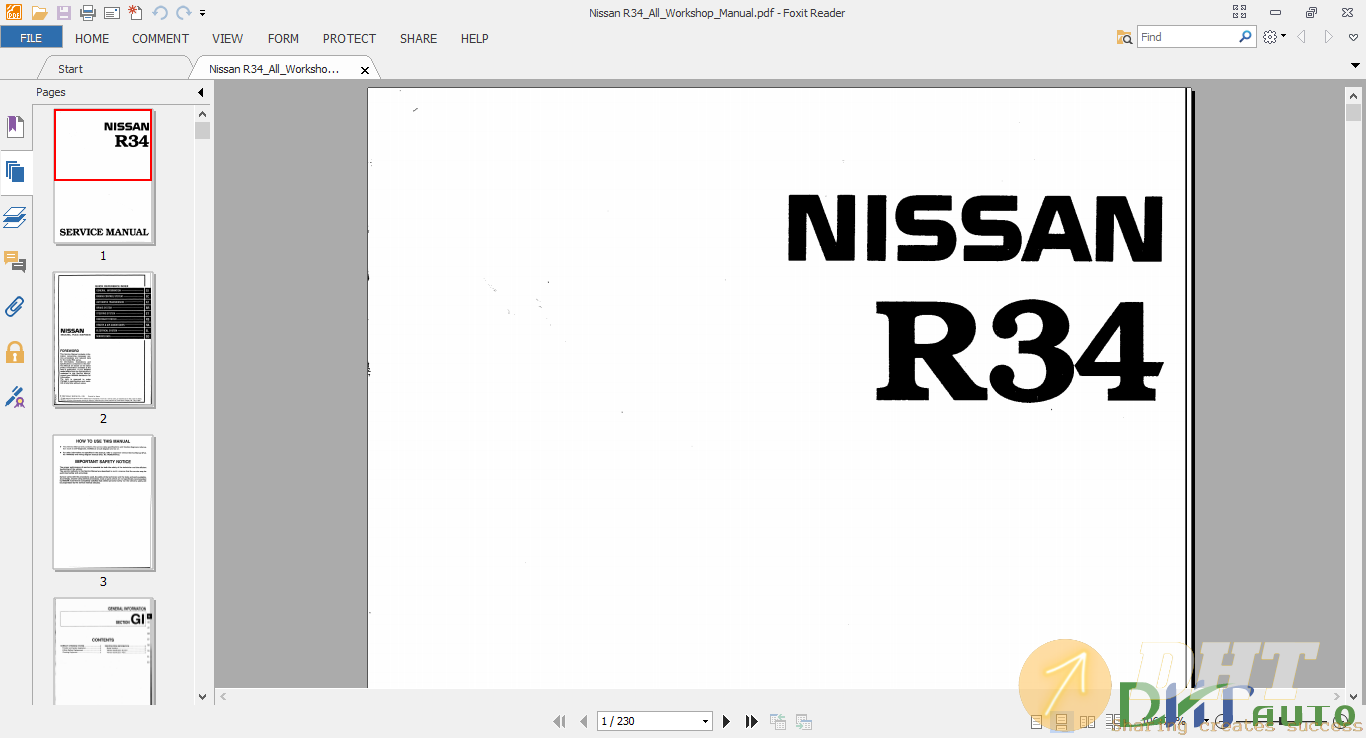Select page 3 thumbnail
Viewport: 1366px width, 738px height.
pyautogui.click(x=103, y=503)
